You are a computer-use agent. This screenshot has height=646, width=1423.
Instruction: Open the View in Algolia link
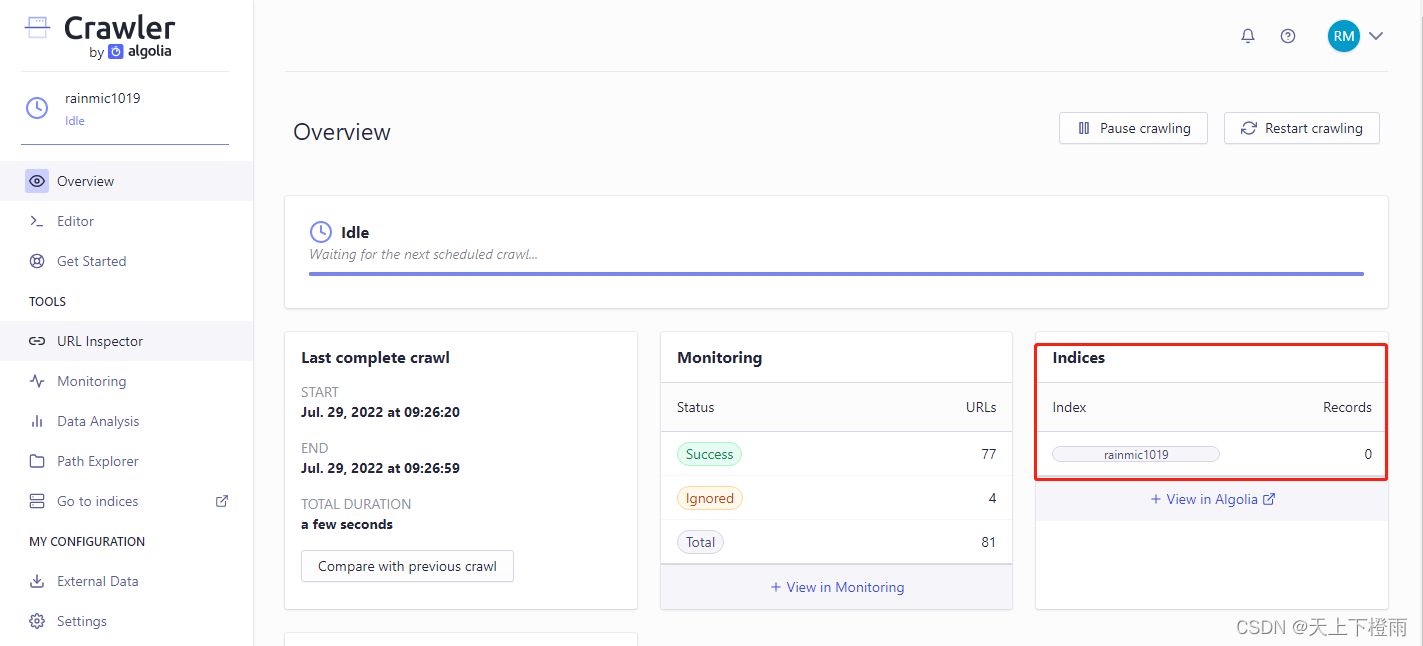[x=1212, y=499]
